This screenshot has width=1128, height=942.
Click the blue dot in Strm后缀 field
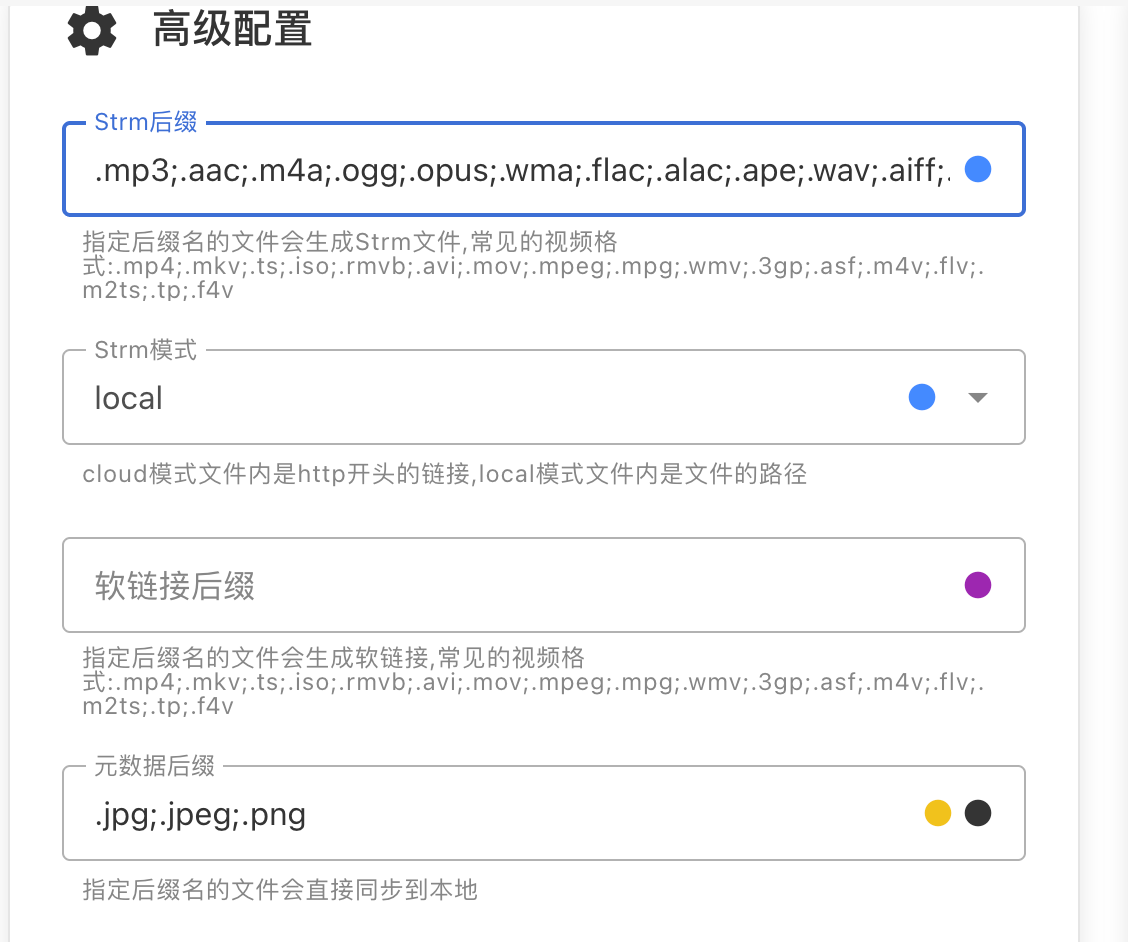click(978, 170)
